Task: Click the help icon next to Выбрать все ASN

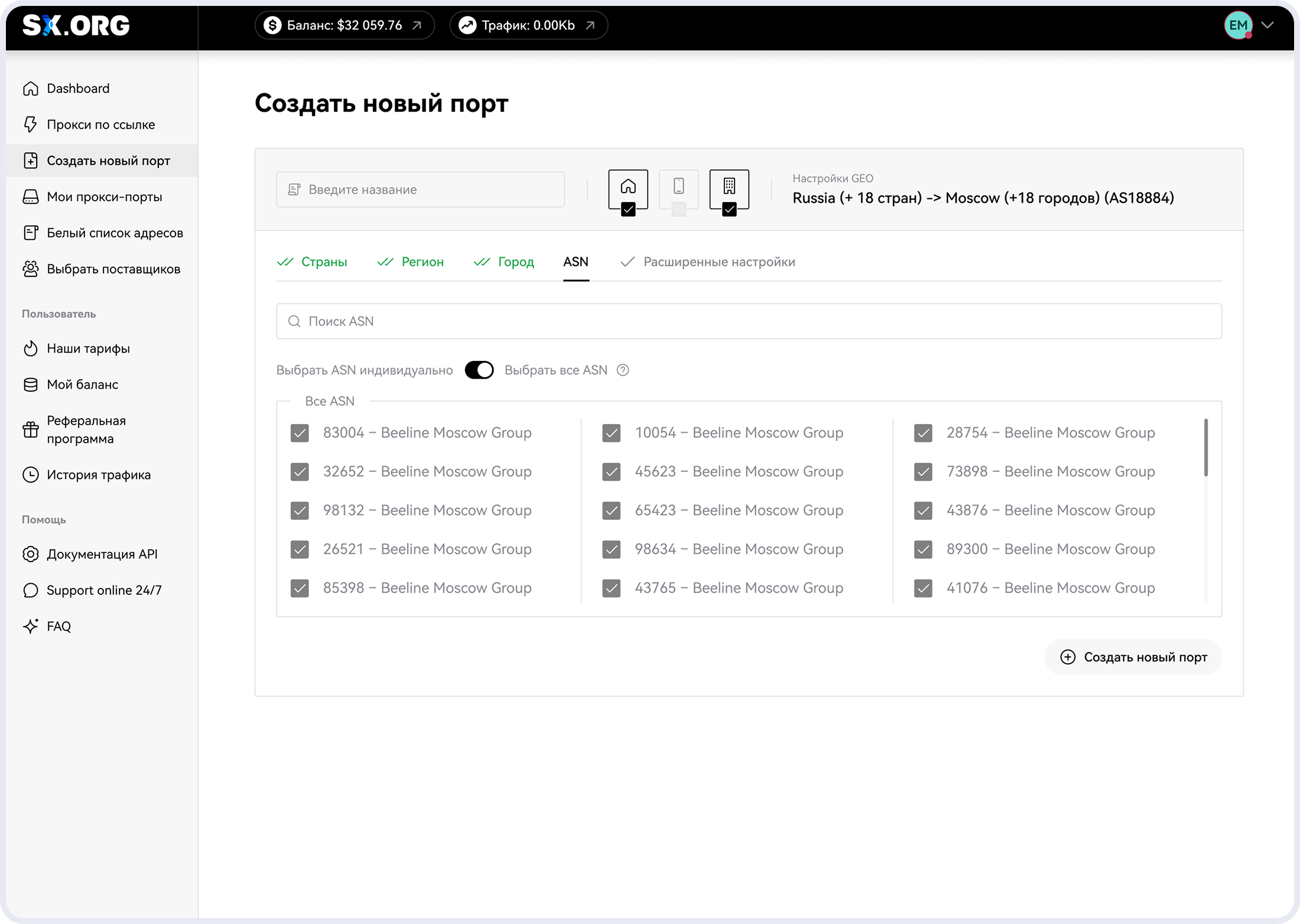Action: tap(623, 370)
